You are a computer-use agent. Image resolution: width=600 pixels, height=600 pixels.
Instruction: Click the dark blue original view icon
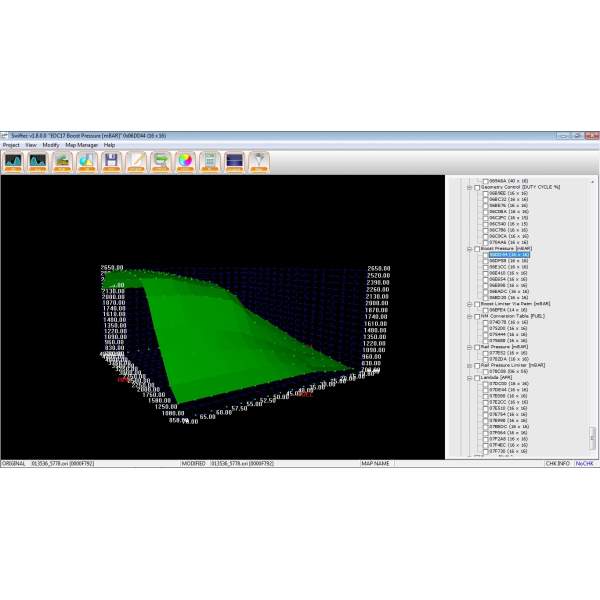[234, 162]
